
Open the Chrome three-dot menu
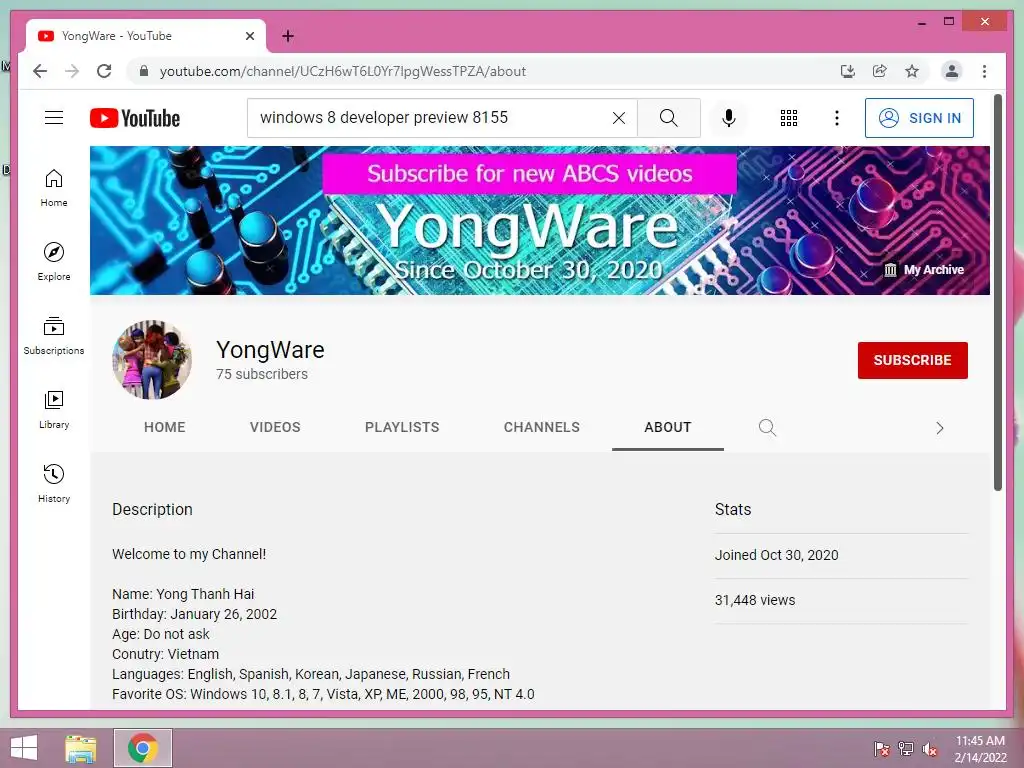tap(984, 71)
